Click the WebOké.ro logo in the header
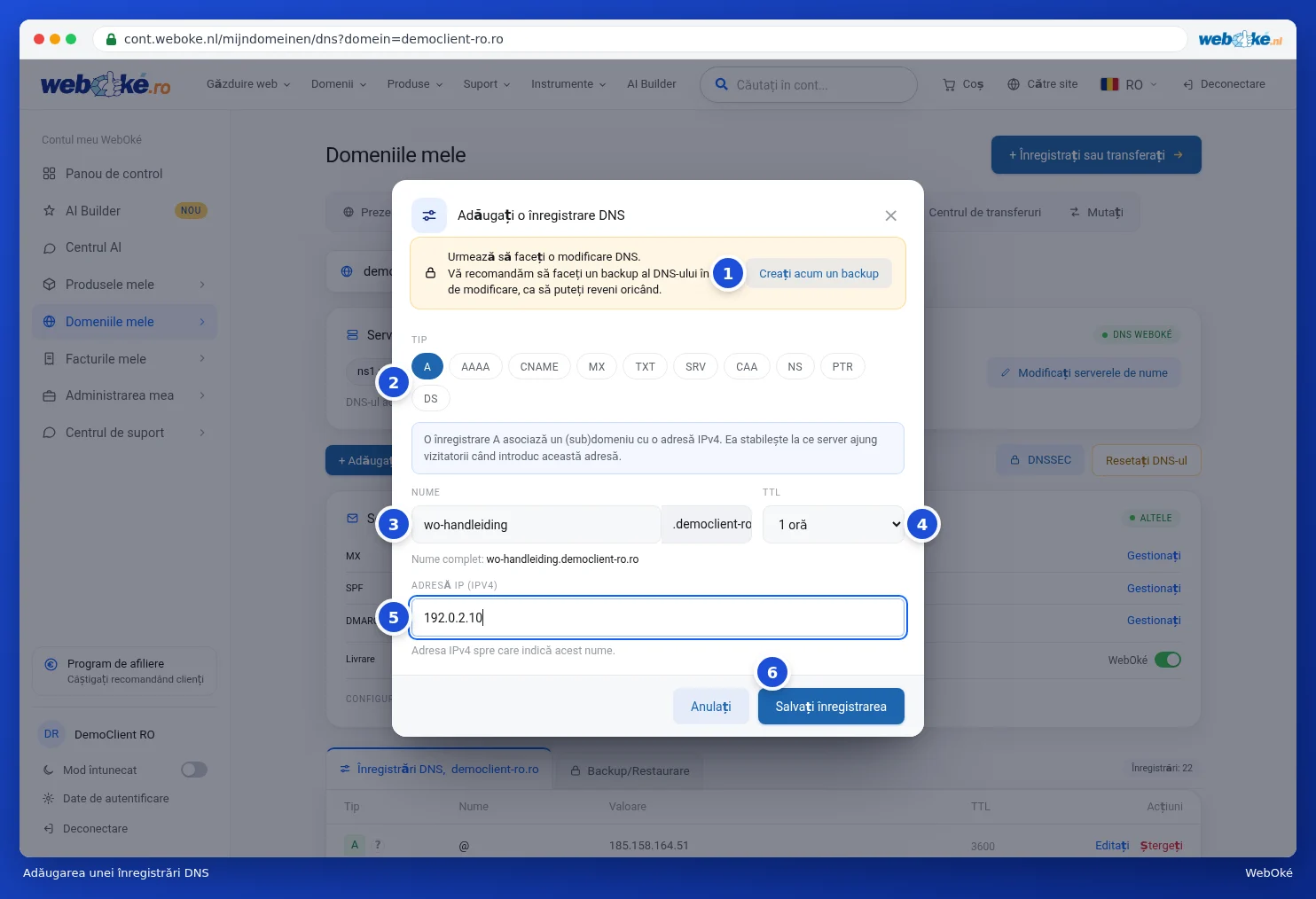1316x899 pixels. click(106, 84)
